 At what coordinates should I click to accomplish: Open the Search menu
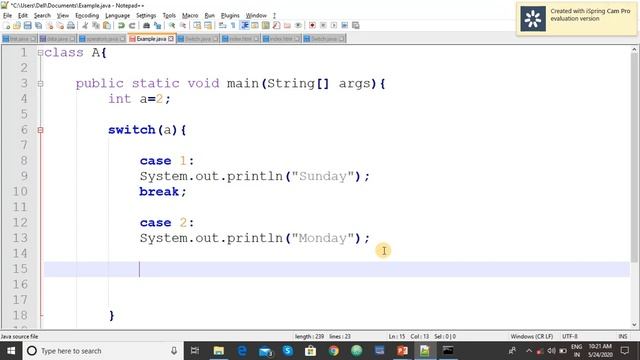pyautogui.click(x=42, y=16)
